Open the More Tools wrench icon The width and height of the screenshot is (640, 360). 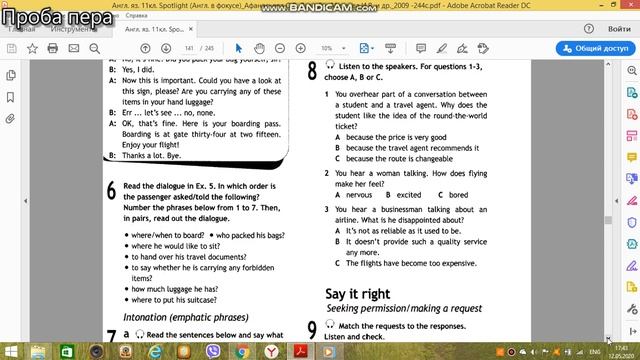(632, 309)
